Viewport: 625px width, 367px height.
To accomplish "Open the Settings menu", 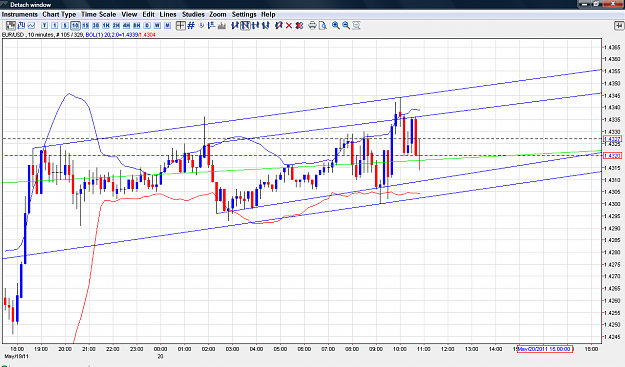I will [244, 14].
